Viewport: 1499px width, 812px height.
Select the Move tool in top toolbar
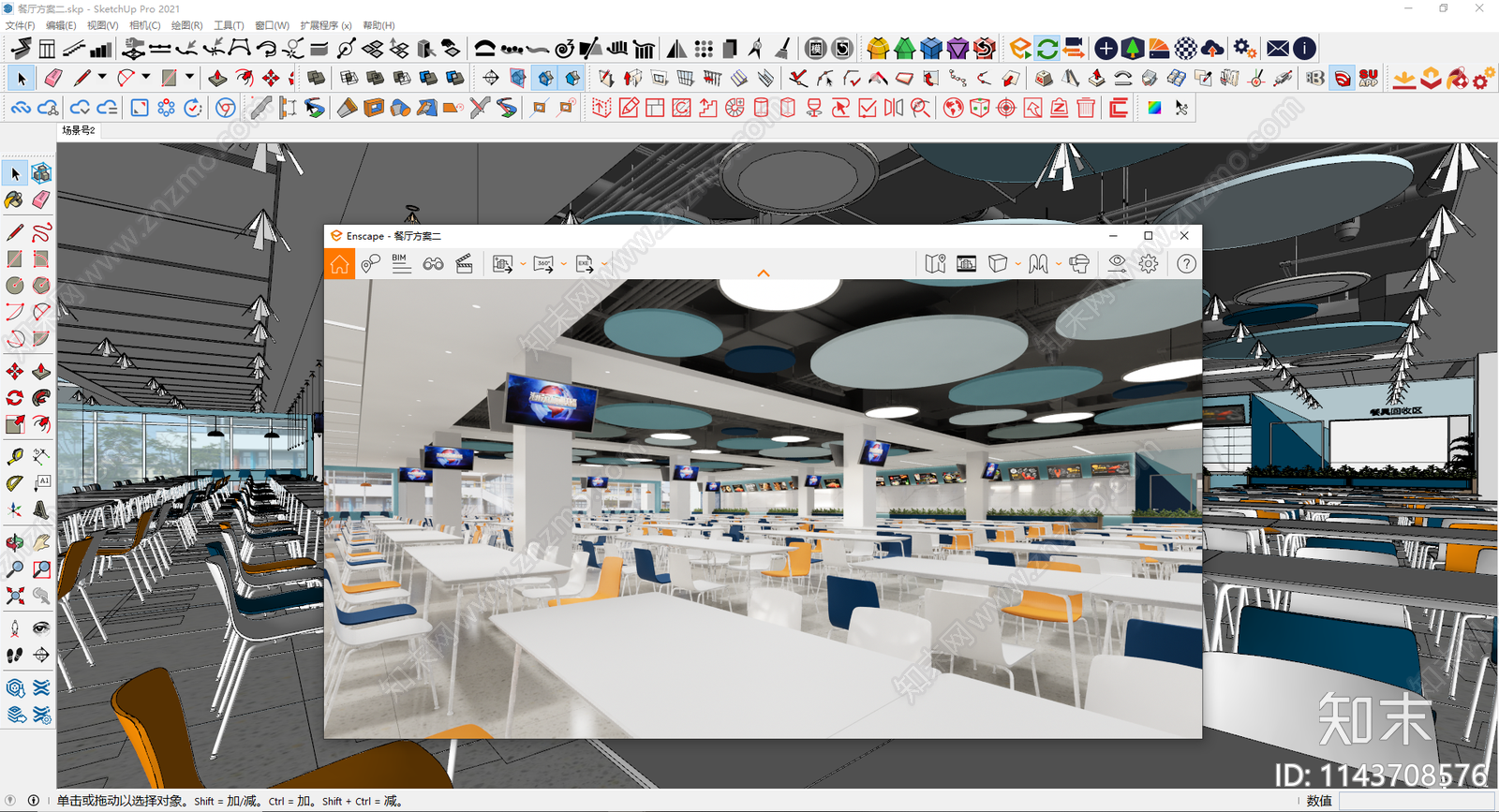[271, 78]
